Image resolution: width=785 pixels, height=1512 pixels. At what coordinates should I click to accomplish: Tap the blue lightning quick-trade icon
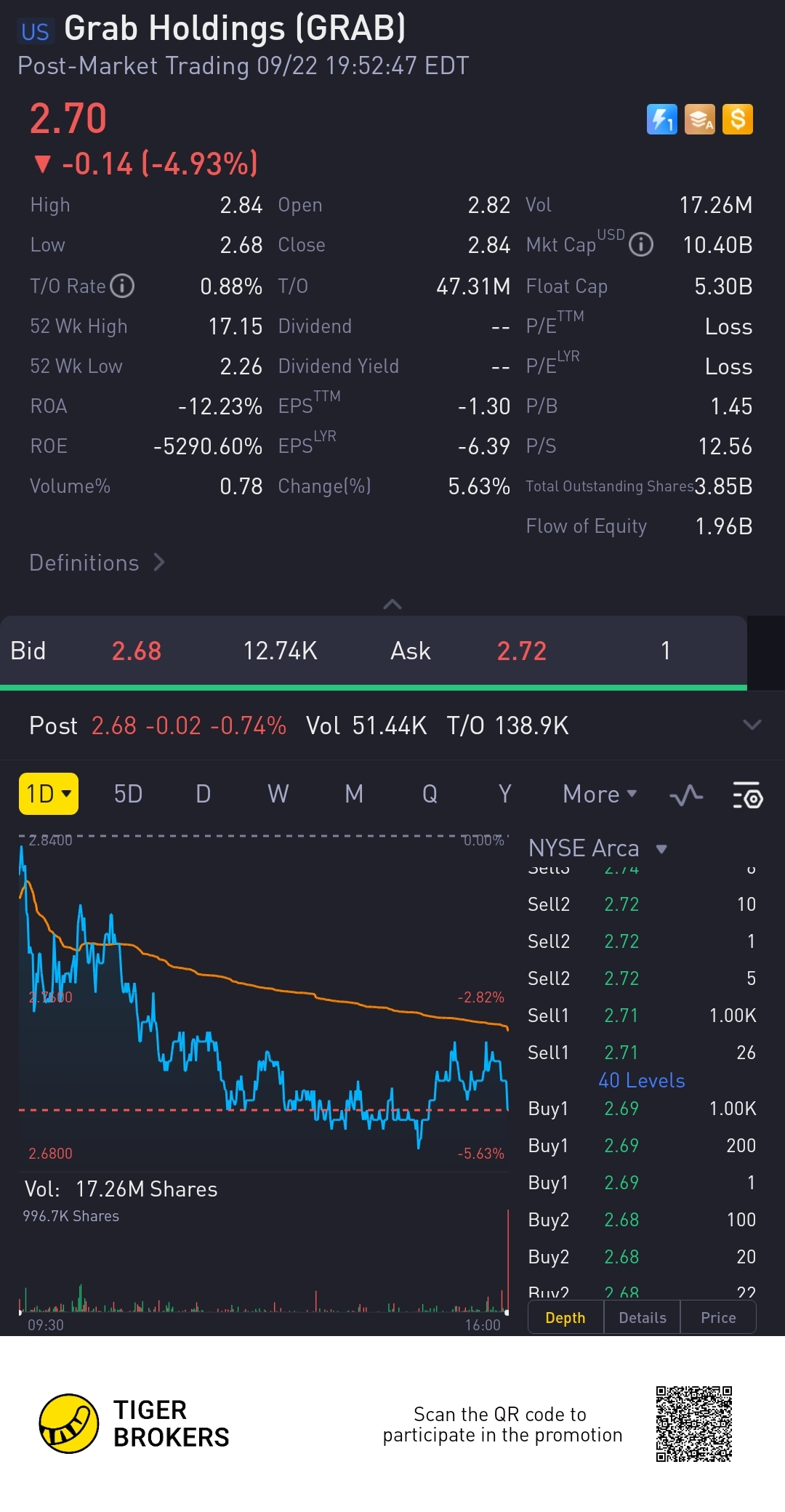[661, 119]
